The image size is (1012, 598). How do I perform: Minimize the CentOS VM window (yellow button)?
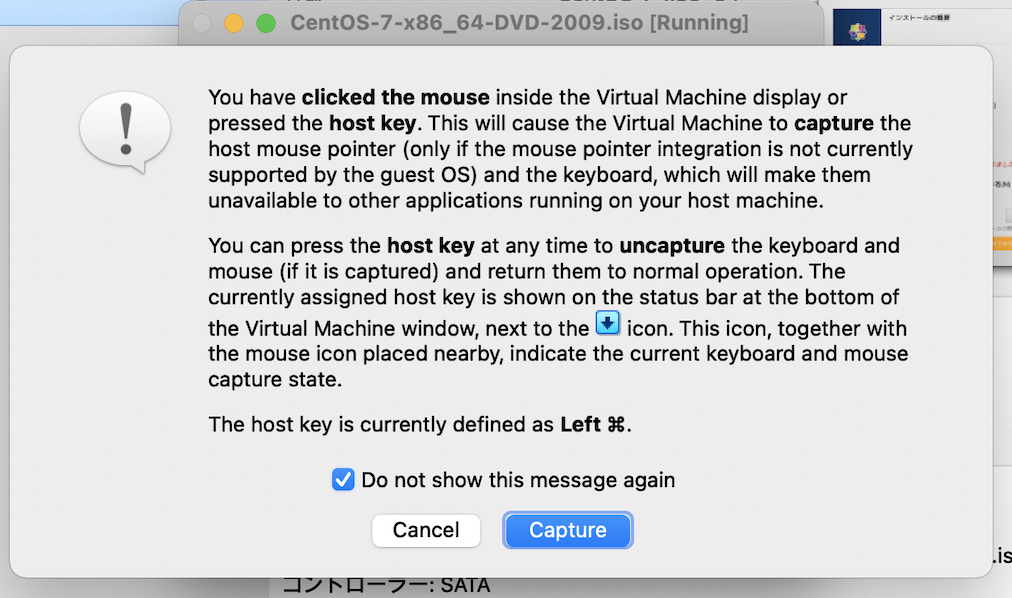(233, 23)
